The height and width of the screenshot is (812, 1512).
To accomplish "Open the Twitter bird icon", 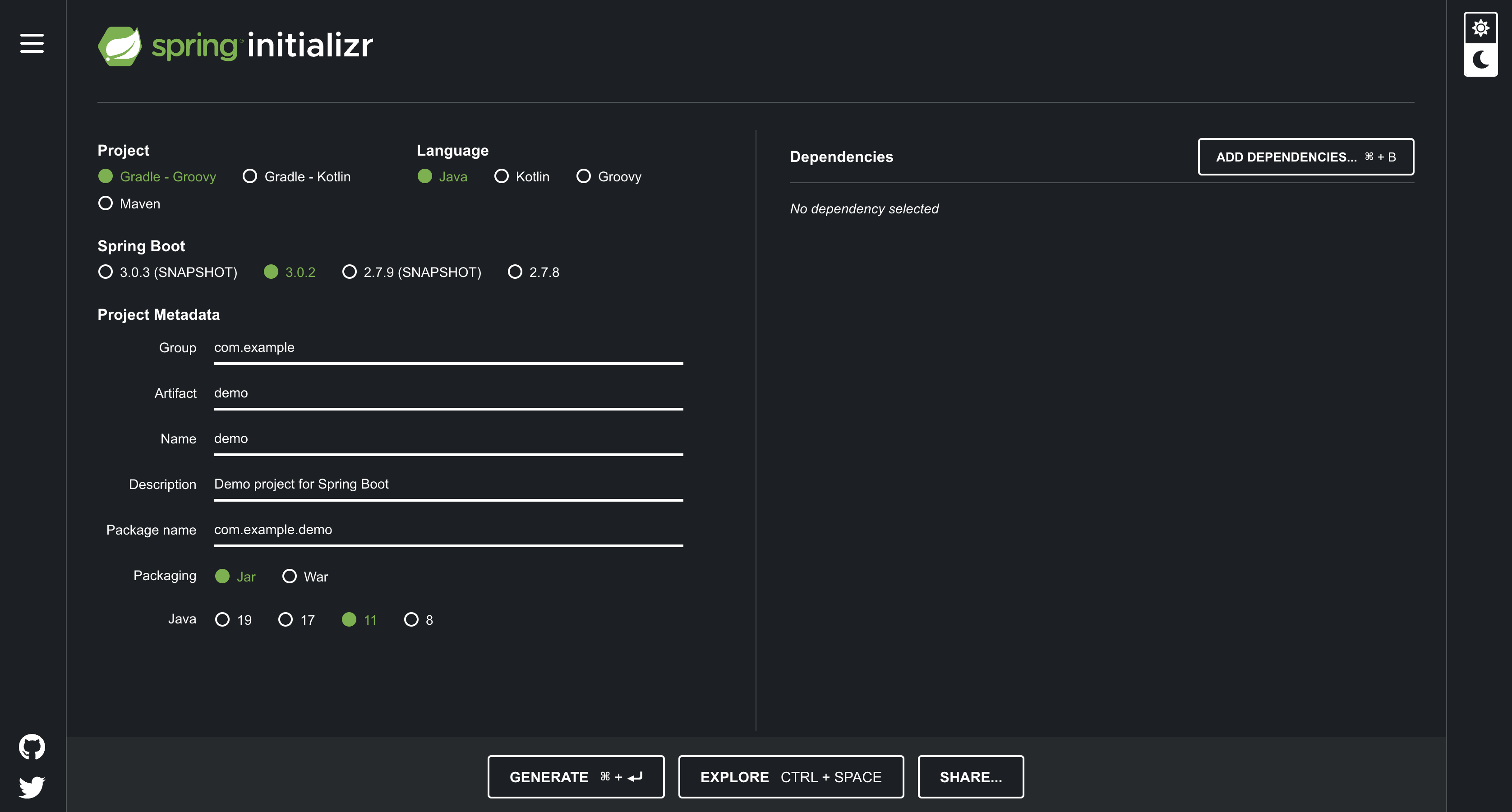I will pyautogui.click(x=32, y=787).
